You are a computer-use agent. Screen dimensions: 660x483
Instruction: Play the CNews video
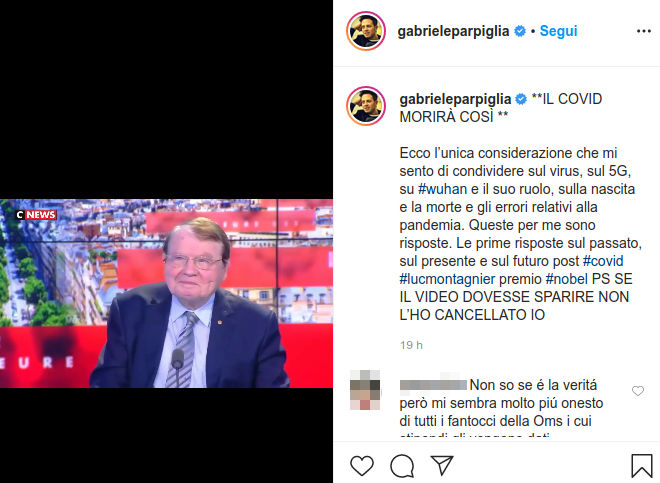(x=166, y=294)
